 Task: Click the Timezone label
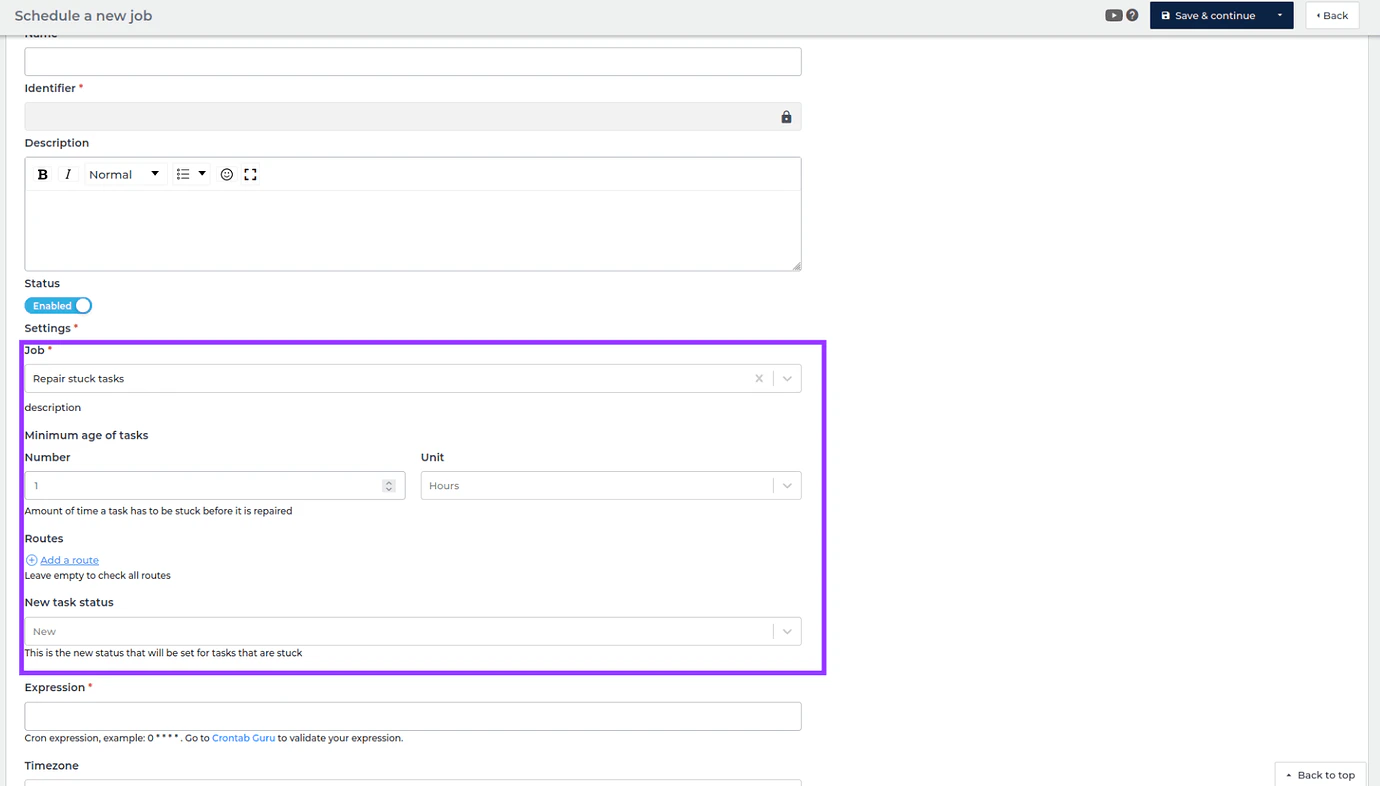point(52,766)
